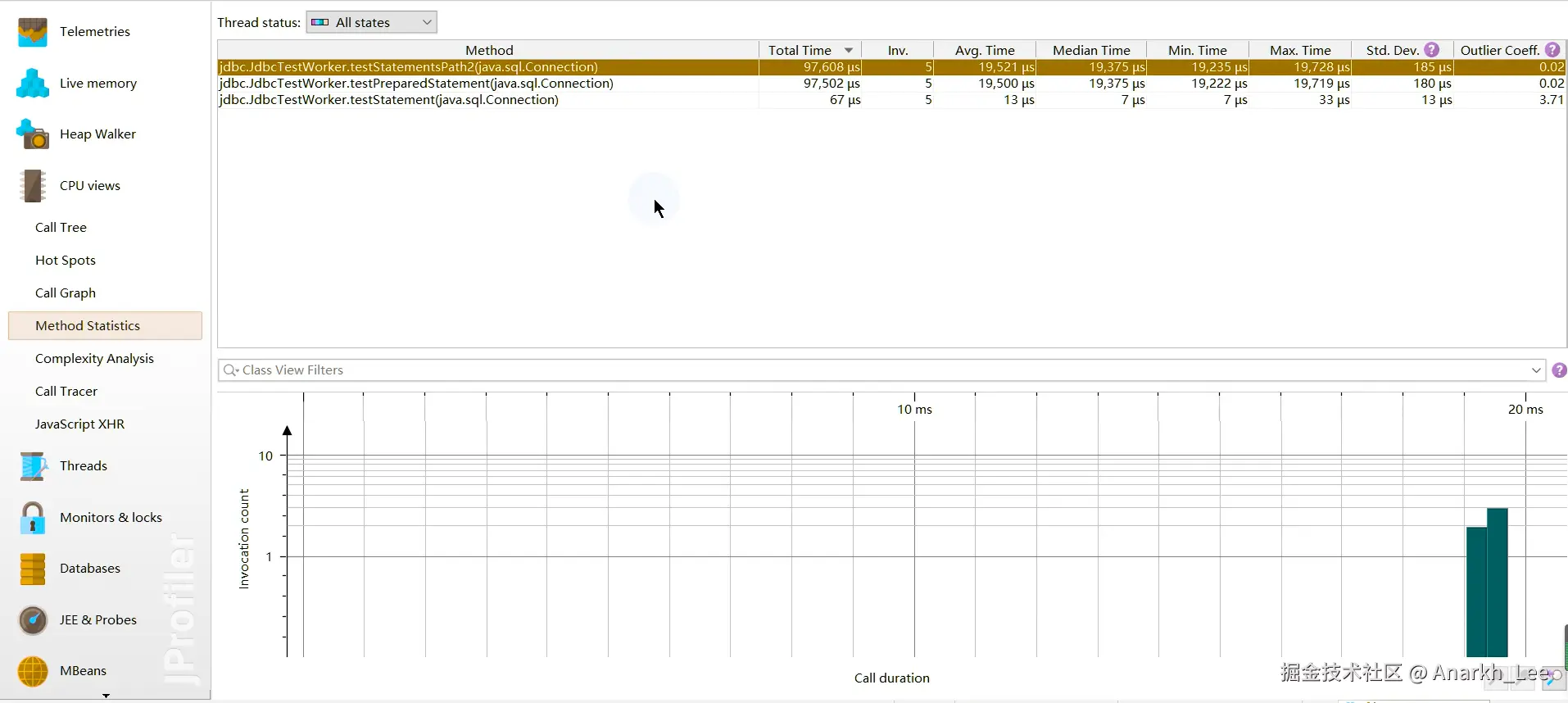Screen dimensions: 1568x703
Task: Open the Hot Spots view
Action: [66, 260]
